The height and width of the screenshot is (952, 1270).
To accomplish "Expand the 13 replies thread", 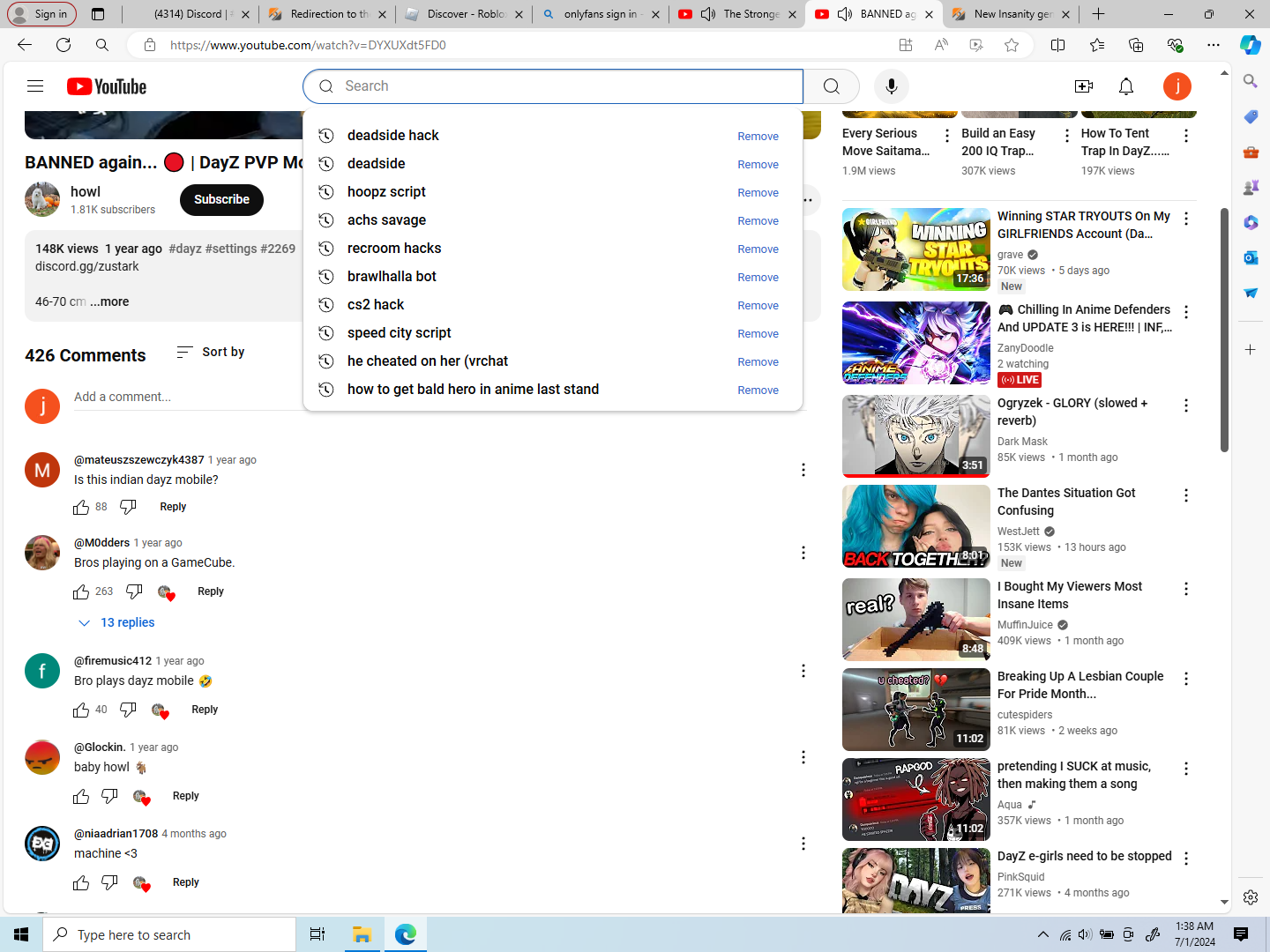I will tap(116, 622).
